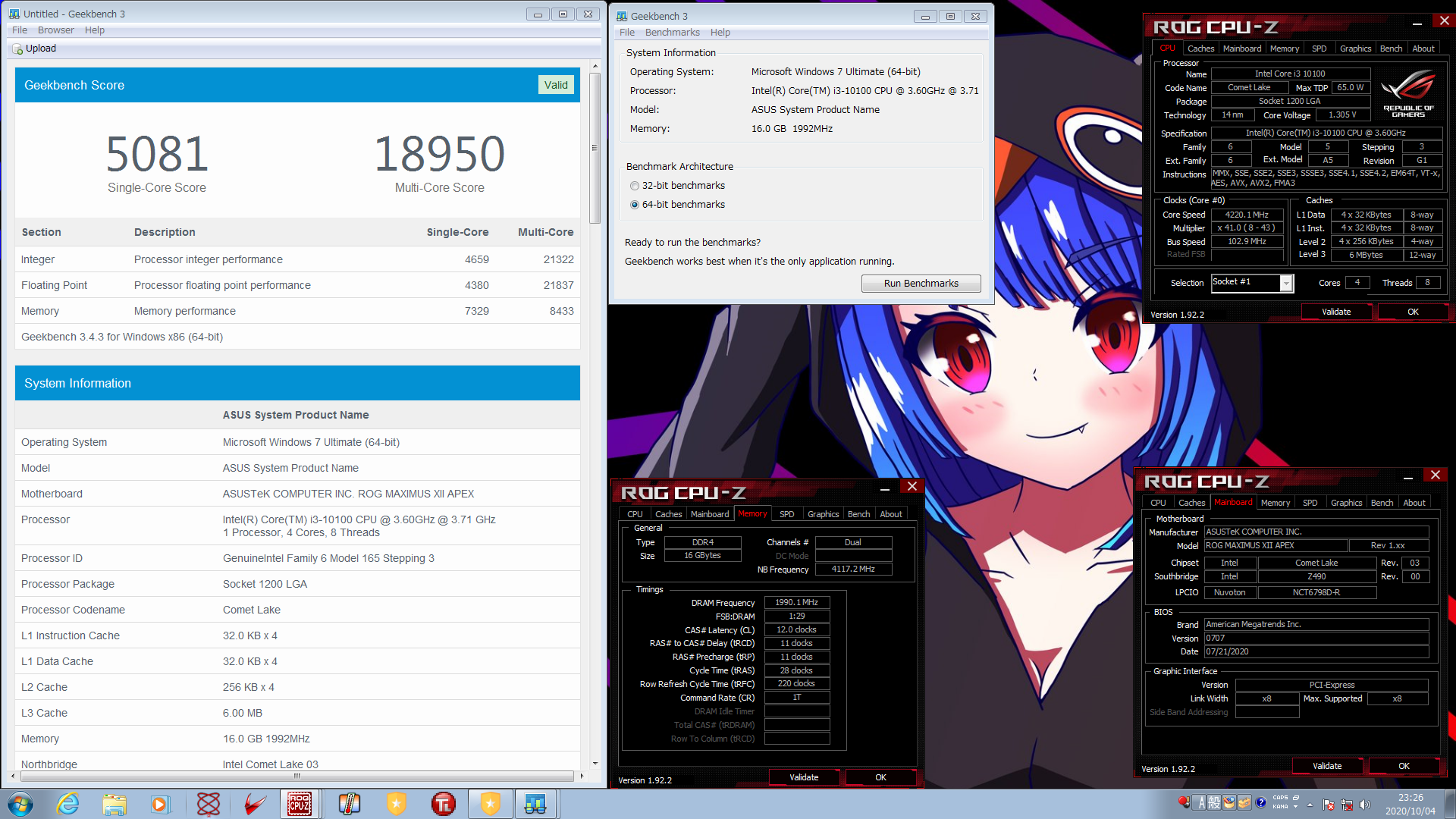Click the ROG Republic of Gamers logo

click(x=1408, y=93)
